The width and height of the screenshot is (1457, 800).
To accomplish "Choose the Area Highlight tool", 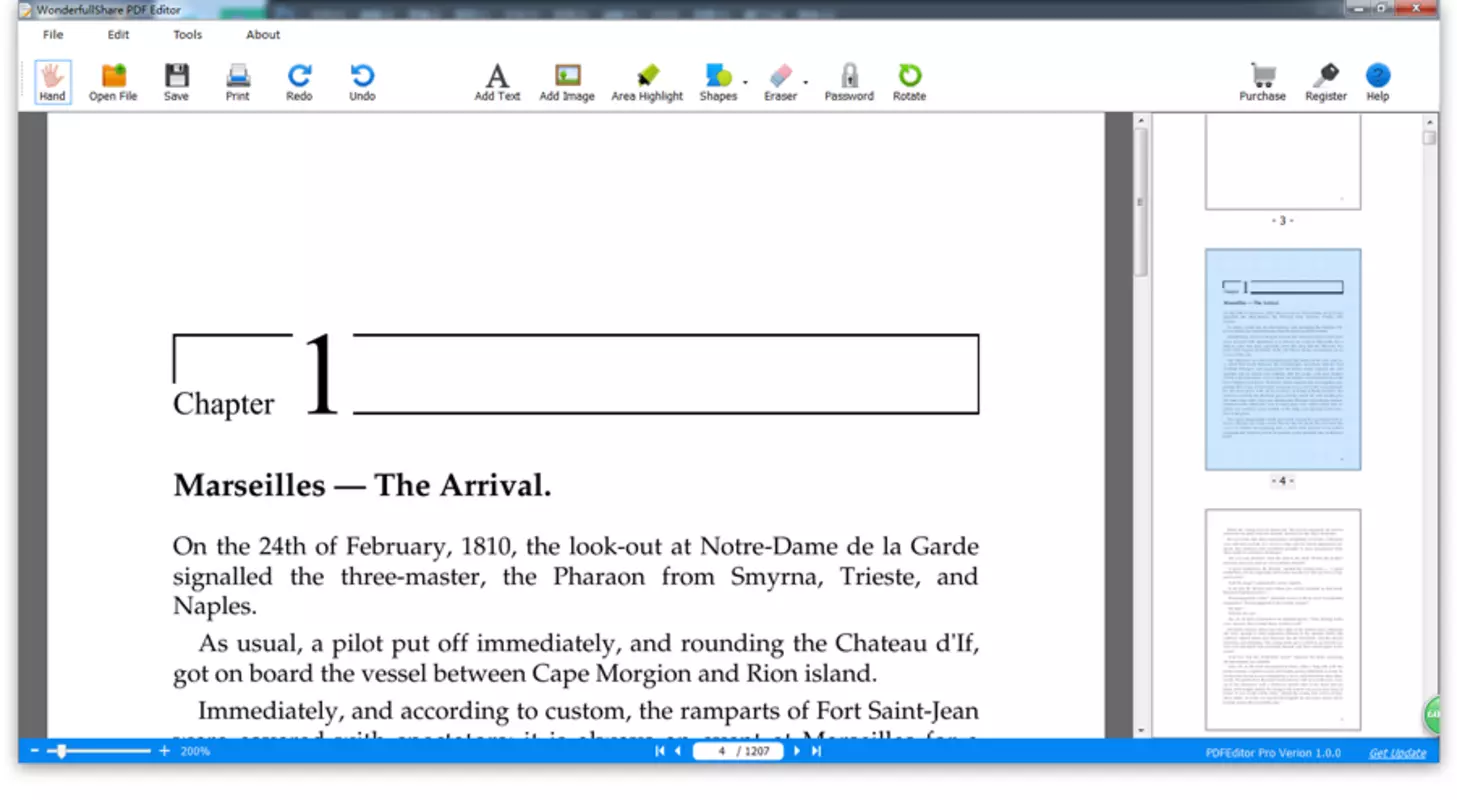I will click(x=647, y=81).
